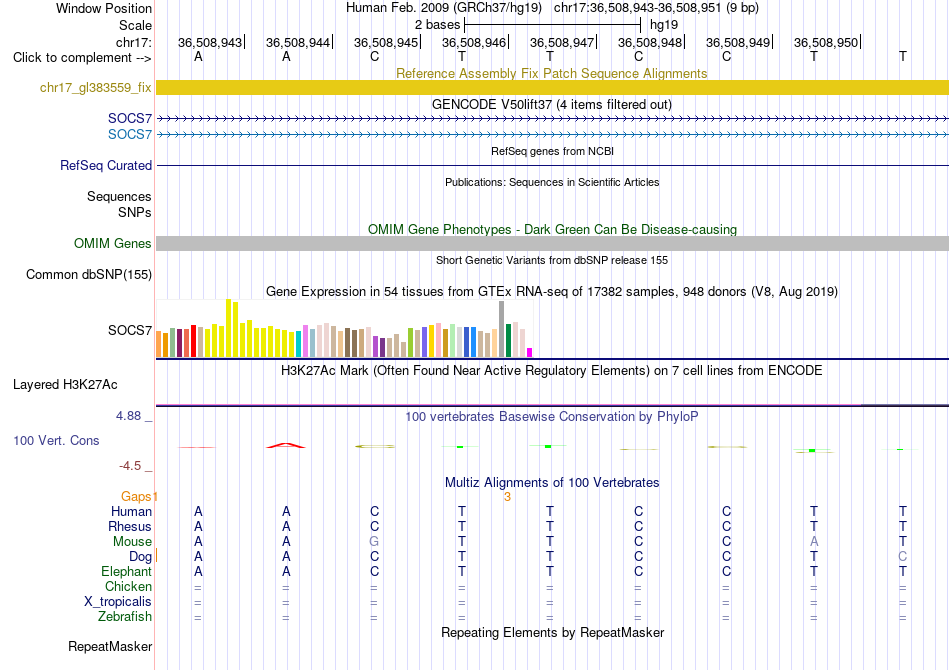Viewport: 950px width, 670px height.
Task: Click the 'GENCODE V50lift37 (4 items filtered out)' title
Action: pyautogui.click(x=552, y=104)
